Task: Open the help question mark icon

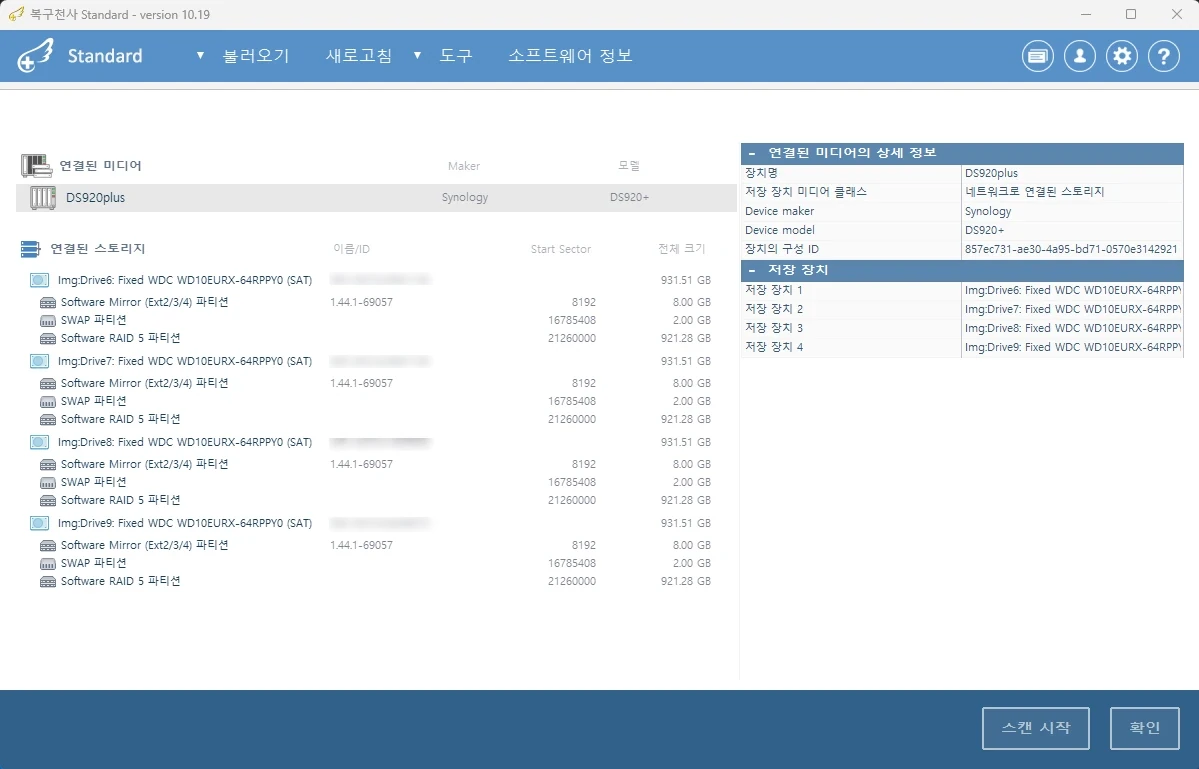Action: 1164,56
